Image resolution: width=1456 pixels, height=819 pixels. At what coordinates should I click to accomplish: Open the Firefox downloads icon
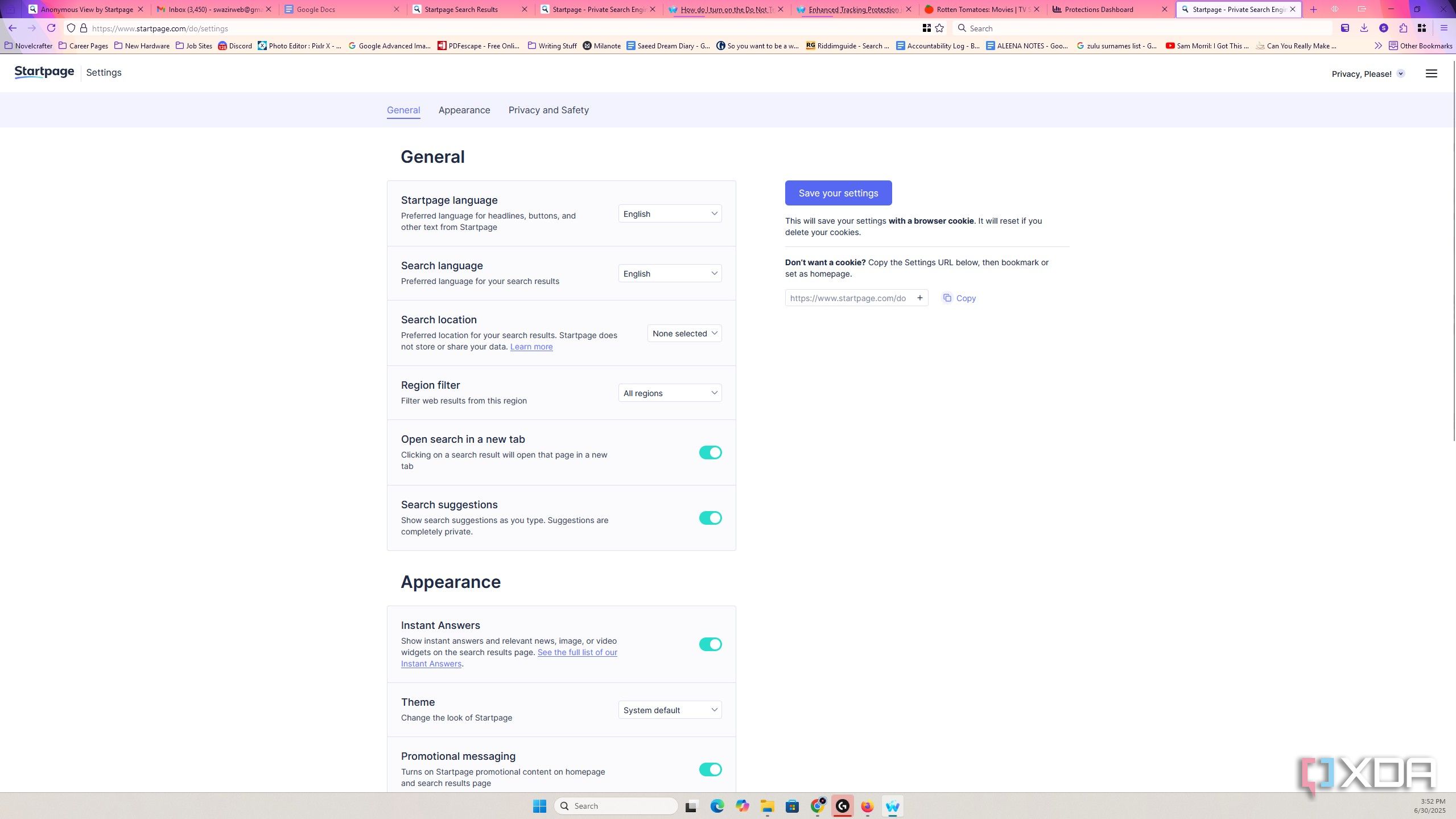(1364, 28)
